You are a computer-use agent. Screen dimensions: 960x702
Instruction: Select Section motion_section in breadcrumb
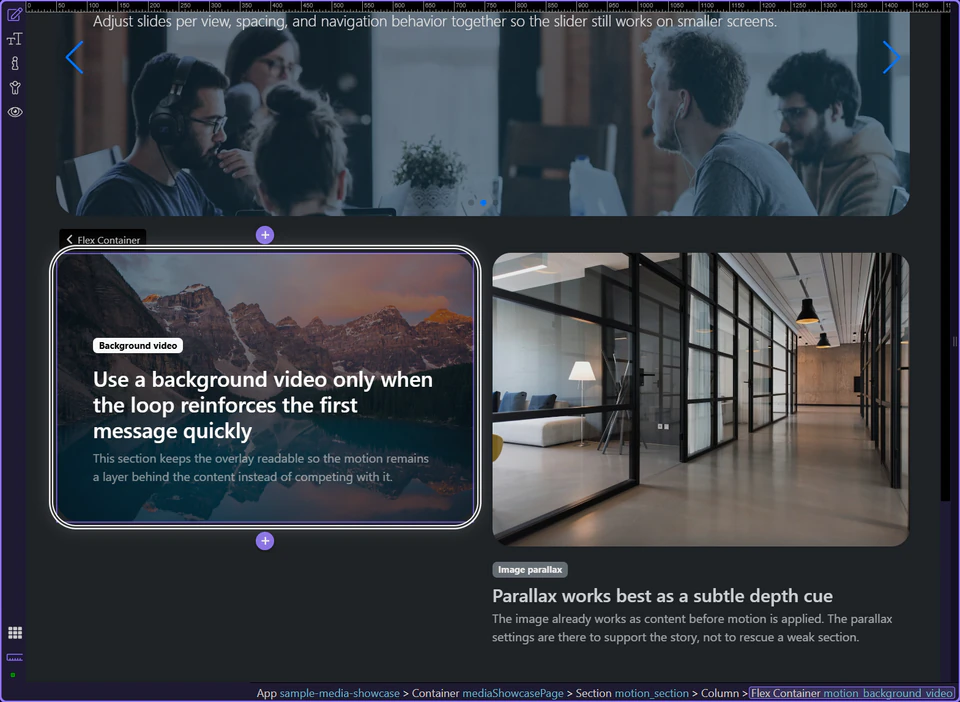(632, 693)
